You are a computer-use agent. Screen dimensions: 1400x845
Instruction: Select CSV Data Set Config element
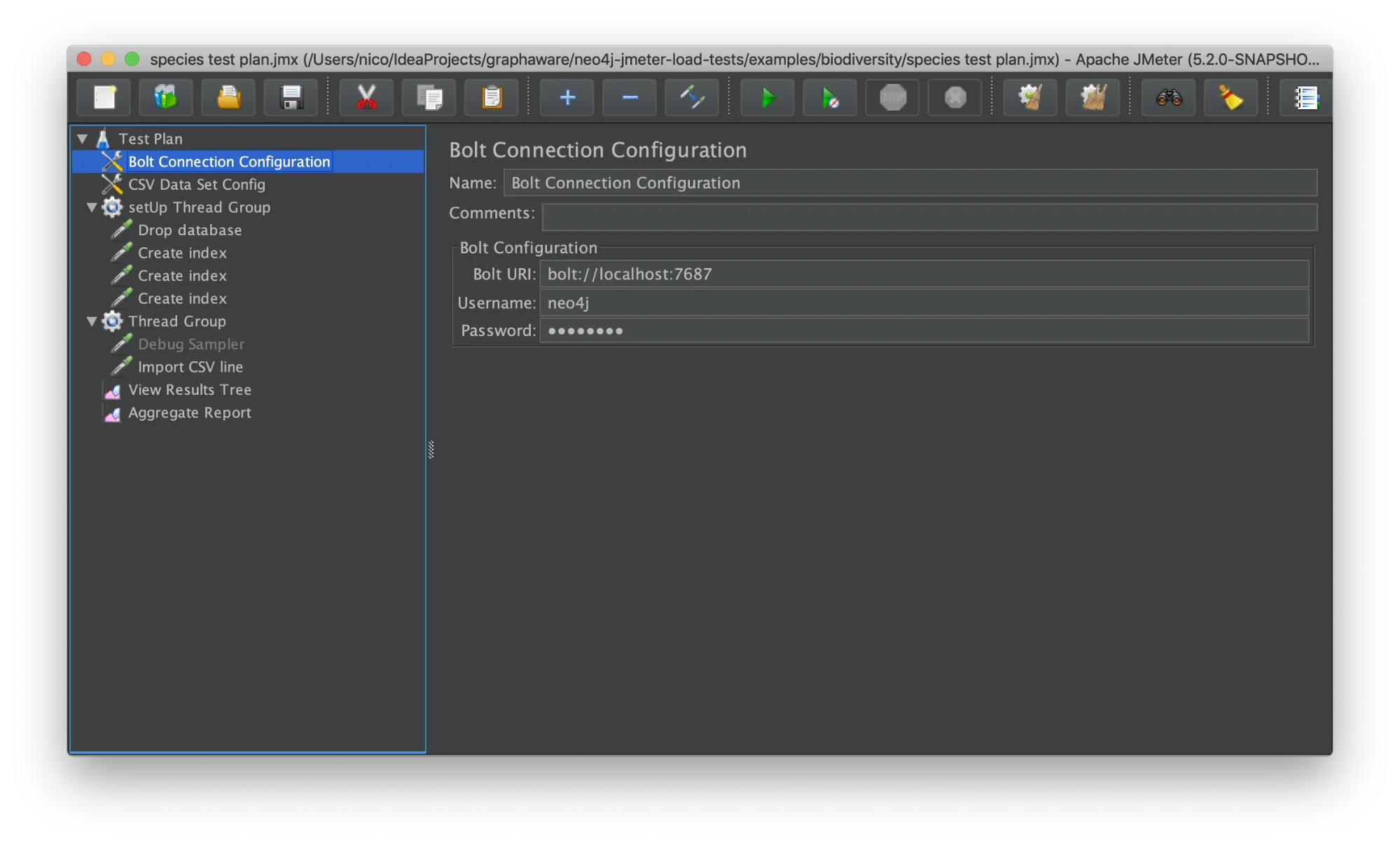click(x=196, y=185)
